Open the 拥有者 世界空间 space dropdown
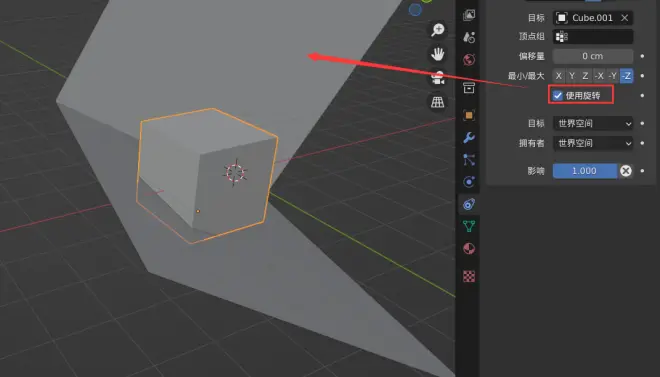 [593, 143]
